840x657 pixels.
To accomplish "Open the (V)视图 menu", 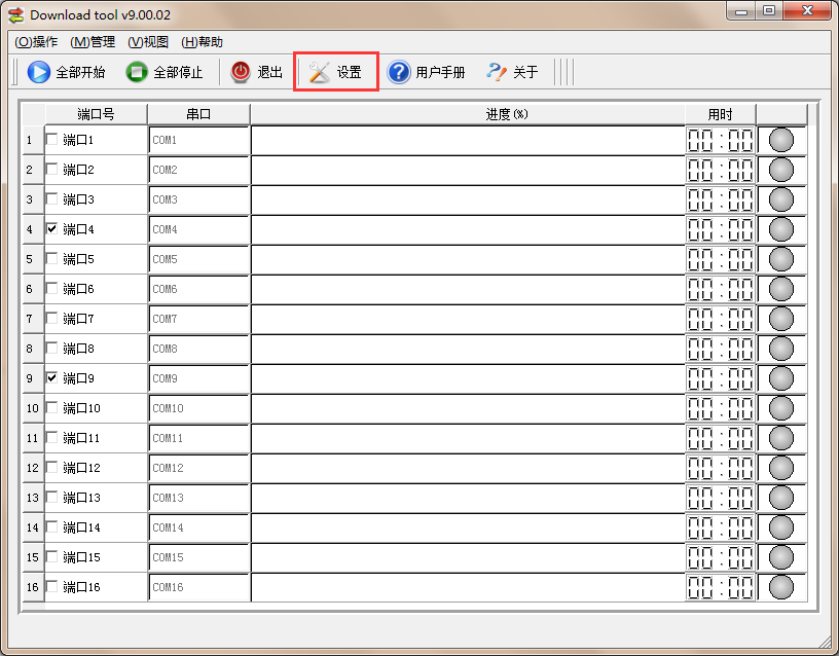I will (148, 42).
